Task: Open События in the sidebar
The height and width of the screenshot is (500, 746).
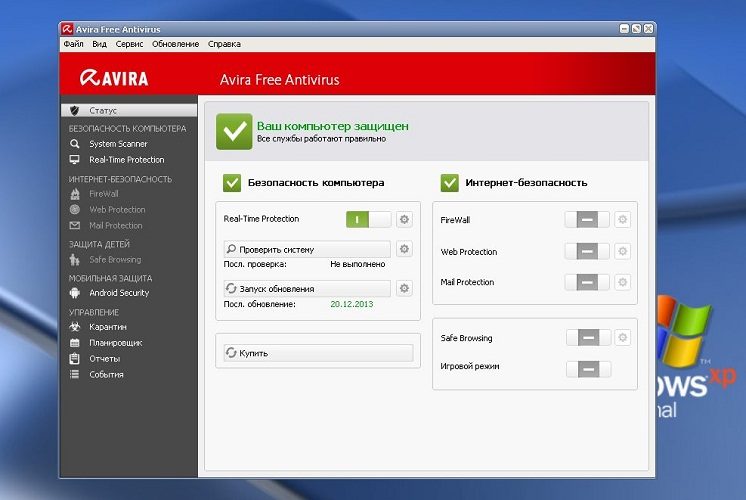Action: (106, 374)
